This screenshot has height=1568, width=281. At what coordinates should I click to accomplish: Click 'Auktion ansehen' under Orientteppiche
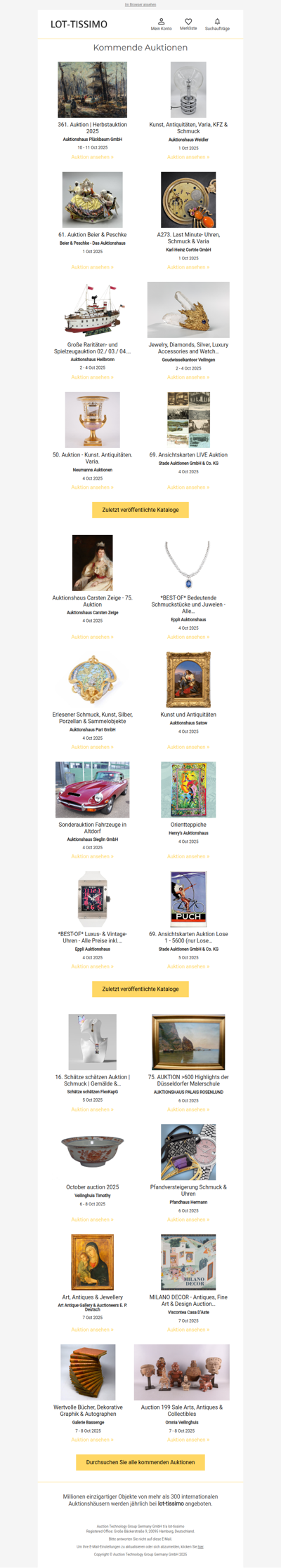click(x=188, y=856)
